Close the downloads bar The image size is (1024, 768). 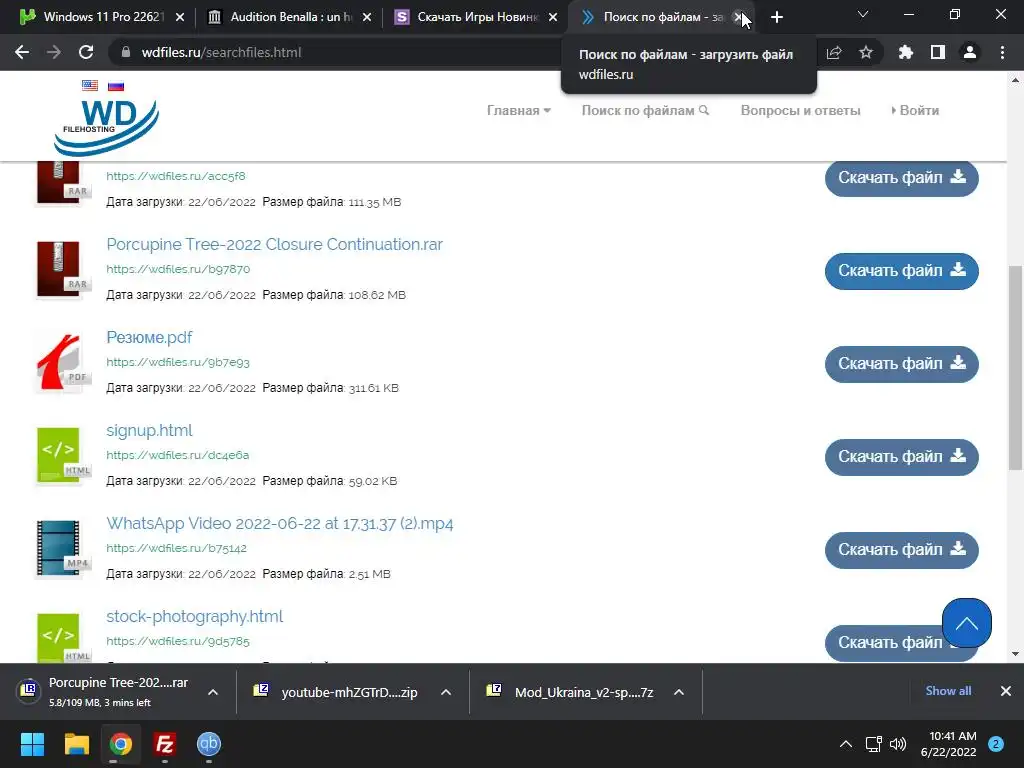tap(1006, 691)
